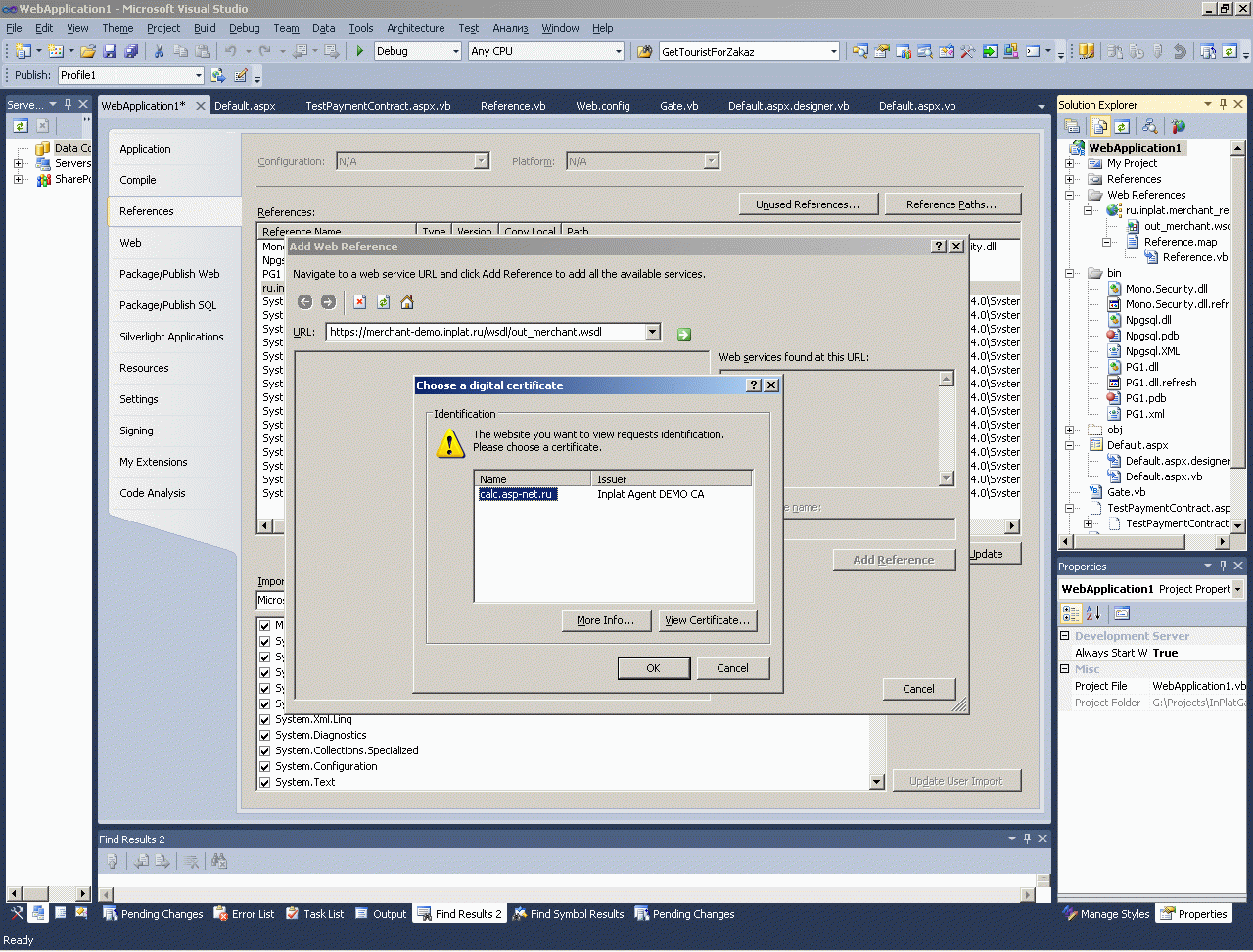The height and width of the screenshot is (952, 1253).
Task: Toggle the System.Diagnostics import checkbox
Action: click(x=264, y=735)
